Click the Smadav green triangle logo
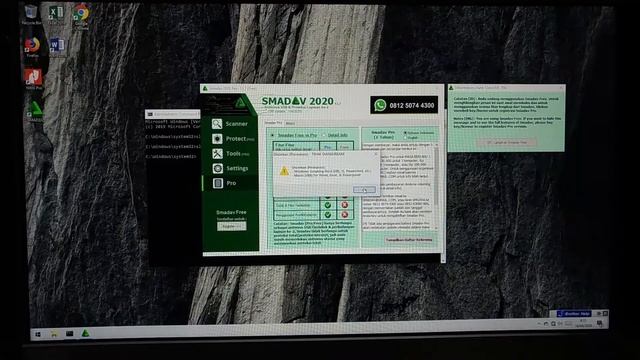The height and width of the screenshot is (360, 640). [240, 102]
